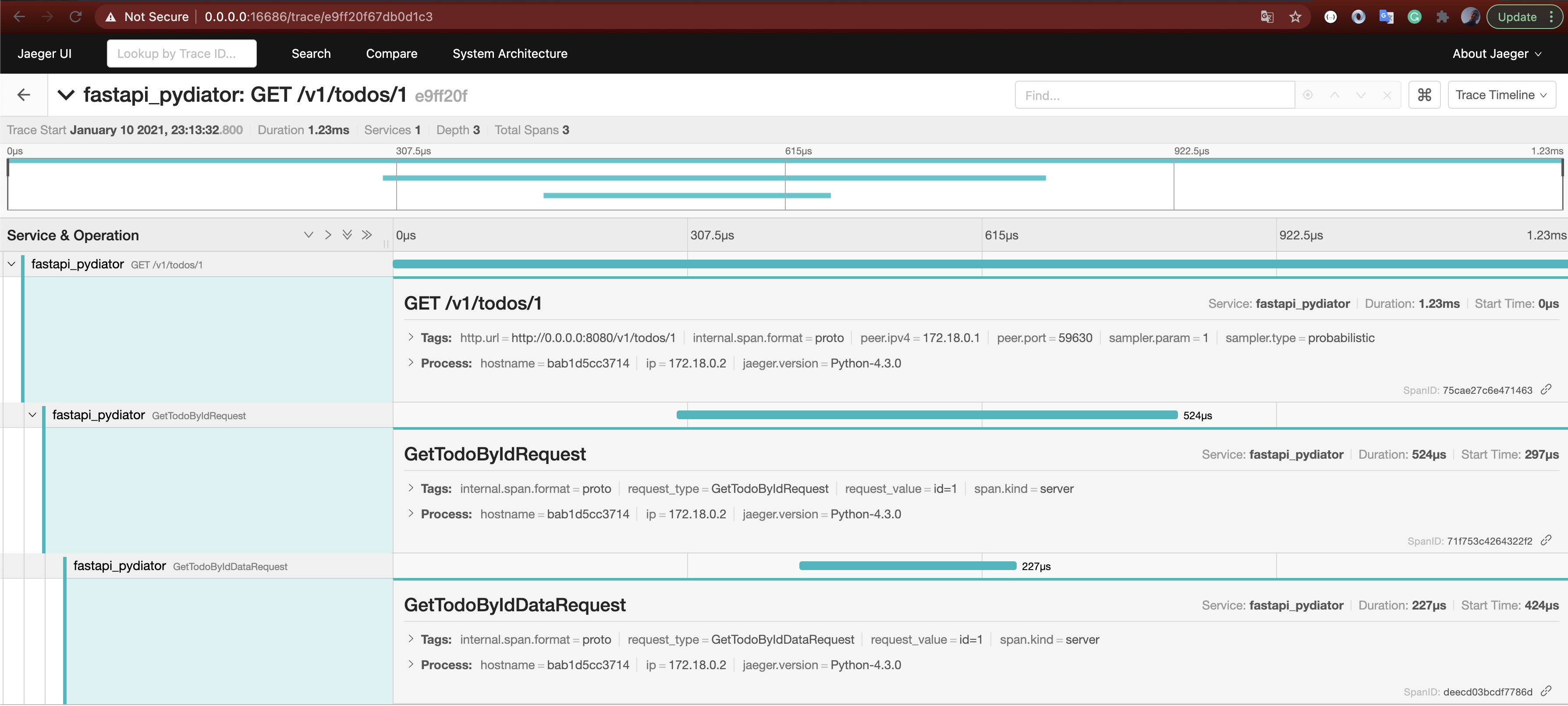Go to the Search page
The width and height of the screenshot is (1568, 706).
tap(311, 53)
